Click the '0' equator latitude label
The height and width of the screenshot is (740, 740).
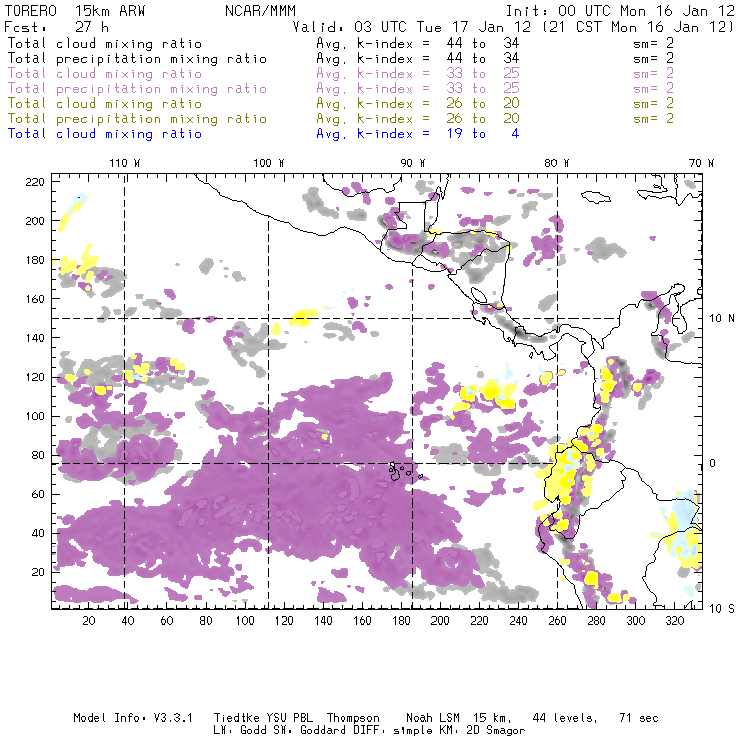tap(713, 463)
